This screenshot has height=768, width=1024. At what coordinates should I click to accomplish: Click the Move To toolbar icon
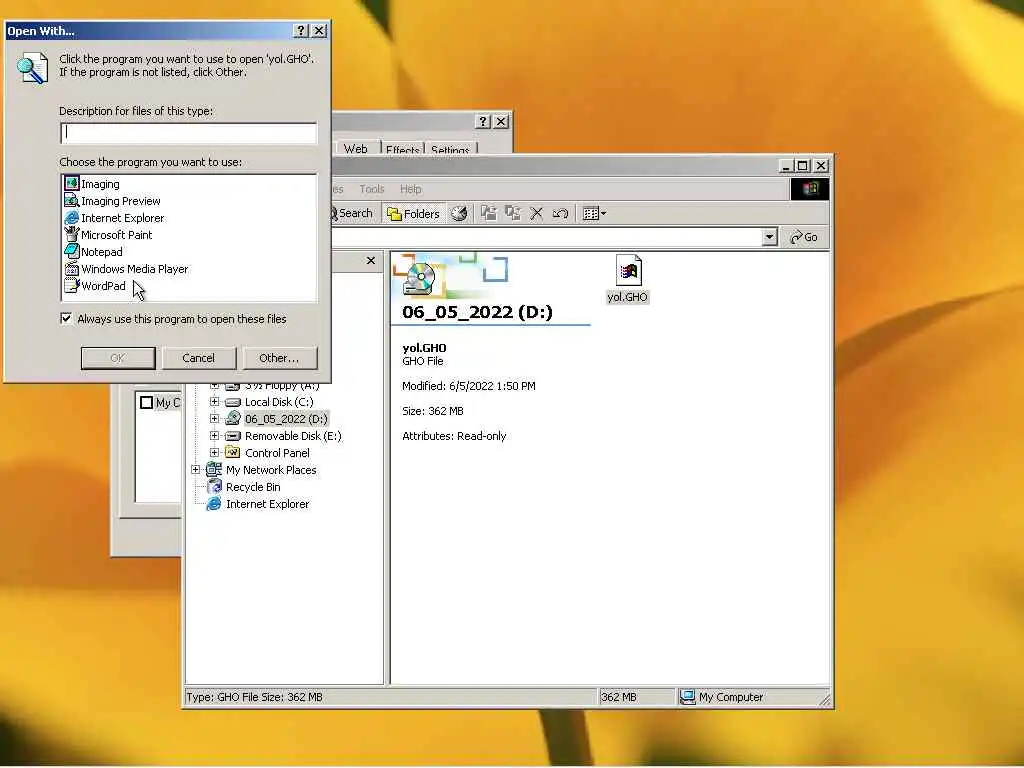[x=488, y=214]
